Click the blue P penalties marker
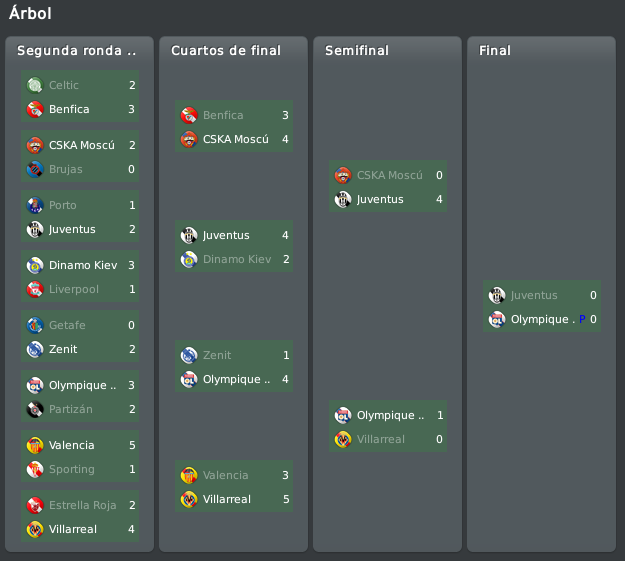Screen dimensions: 625x561 pos(582,319)
